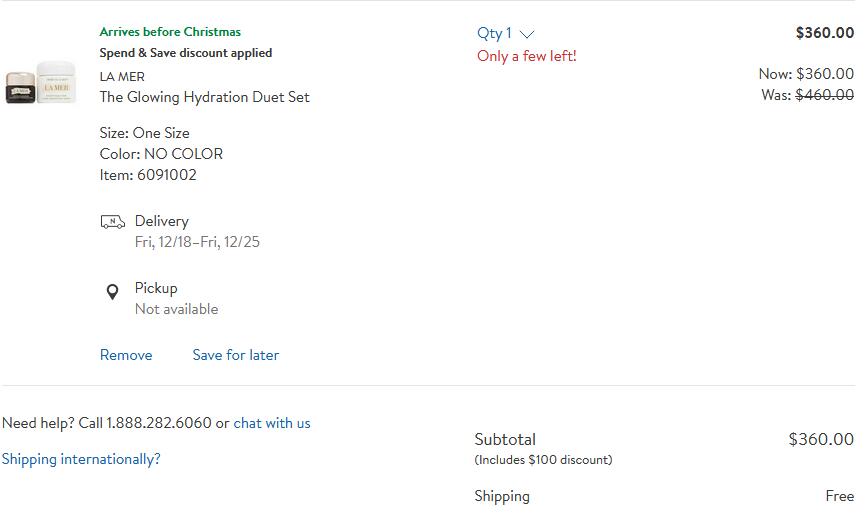Open the chat with us link

point(272,423)
